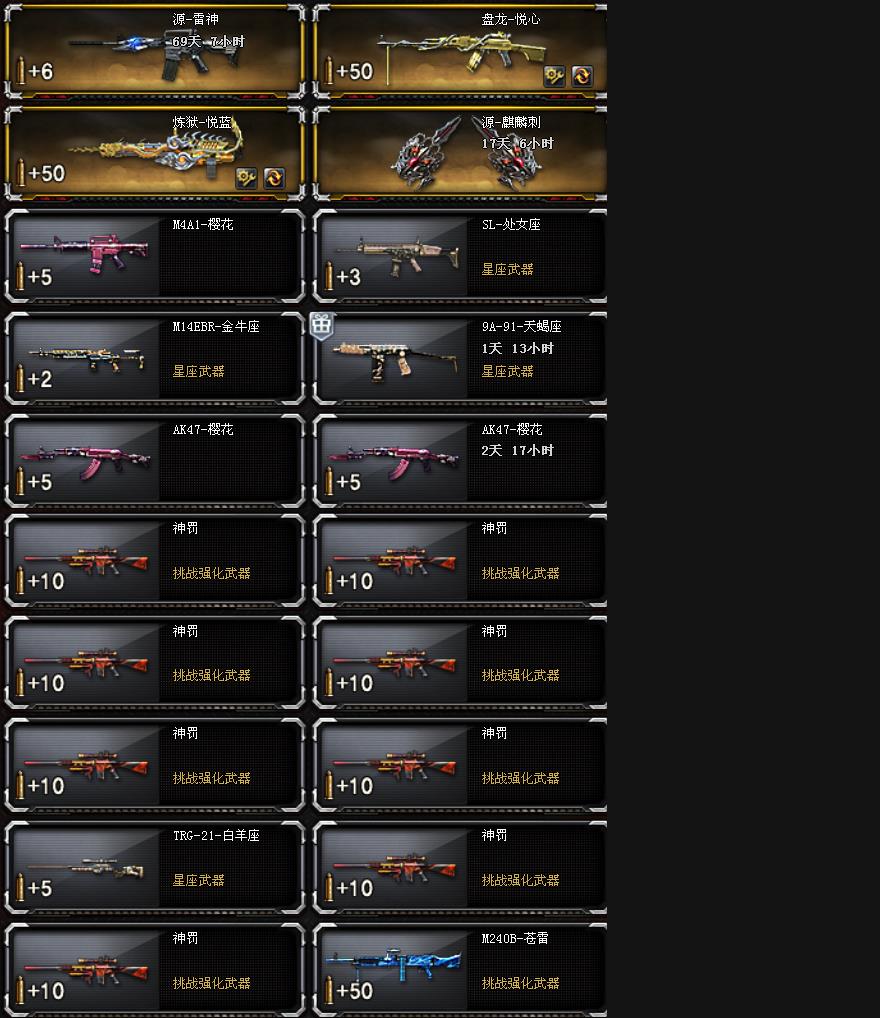Image resolution: width=880 pixels, height=1018 pixels.
Task: Click the gear-wrench icon on 盘龙-悦心
Action: coord(554,76)
